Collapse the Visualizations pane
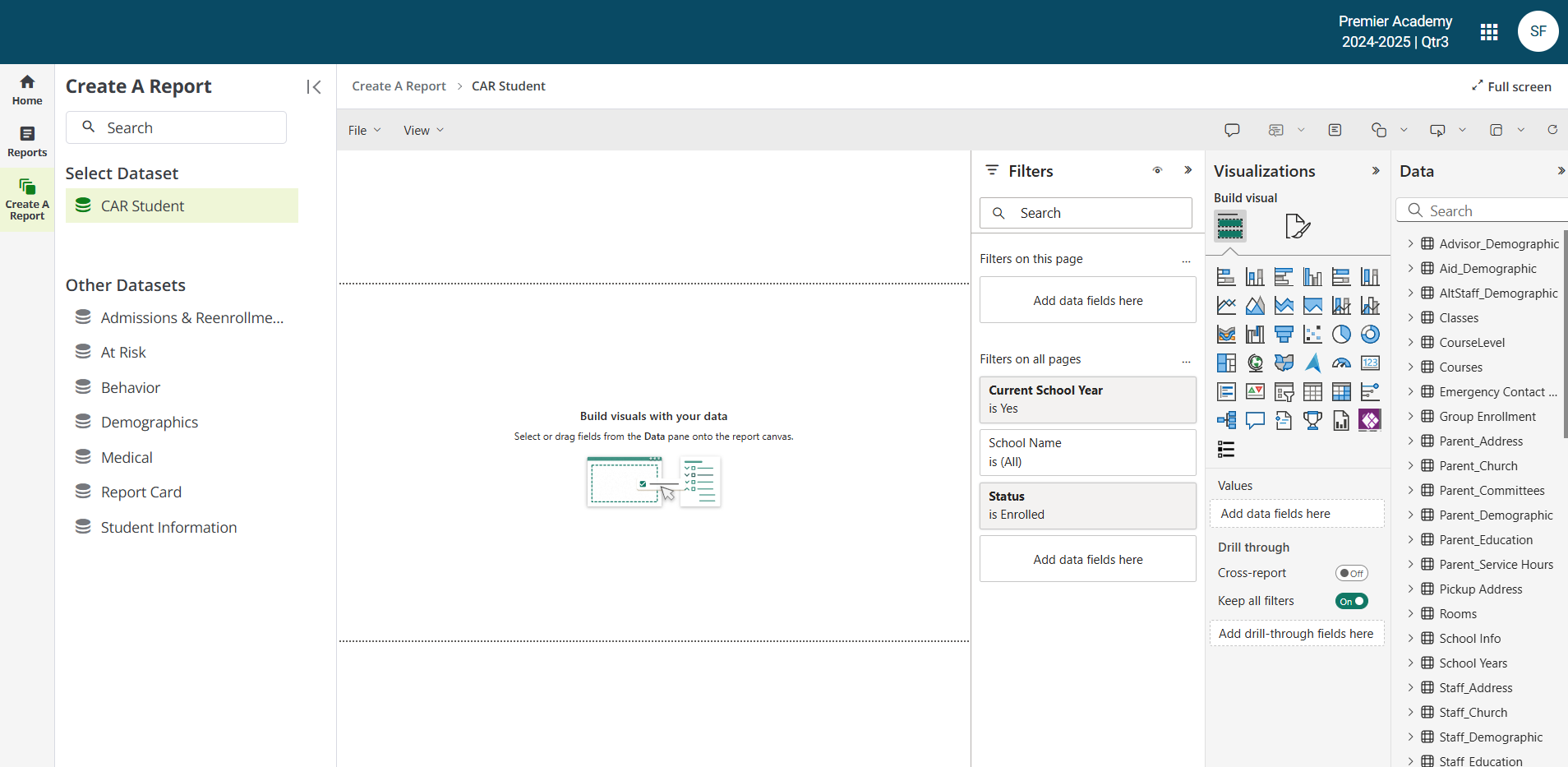Viewport: 1568px width, 767px height. click(x=1375, y=171)
